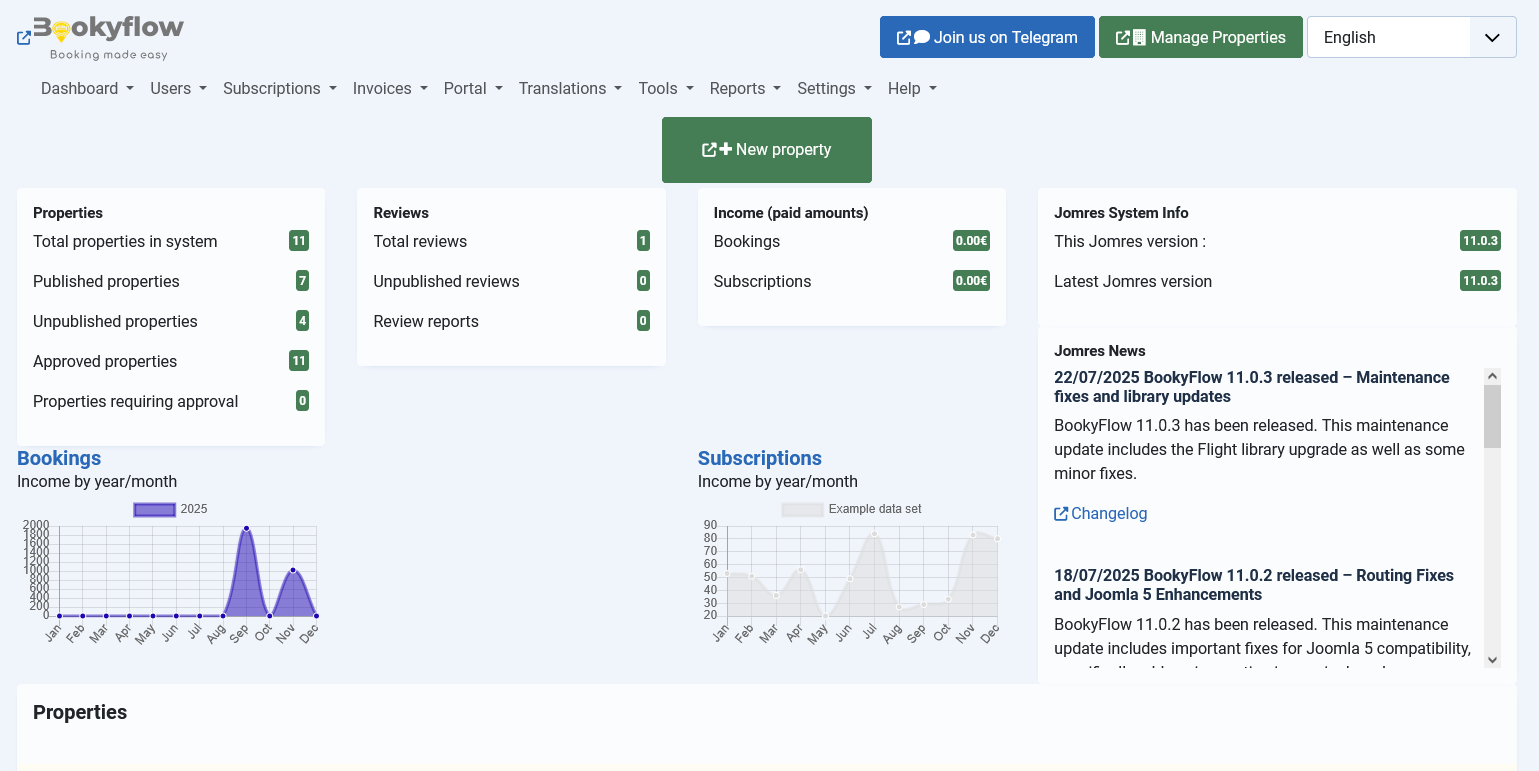1539x771 pixels.
Task: Click the purple 2025 legend swatch
Action: (154, 509)
